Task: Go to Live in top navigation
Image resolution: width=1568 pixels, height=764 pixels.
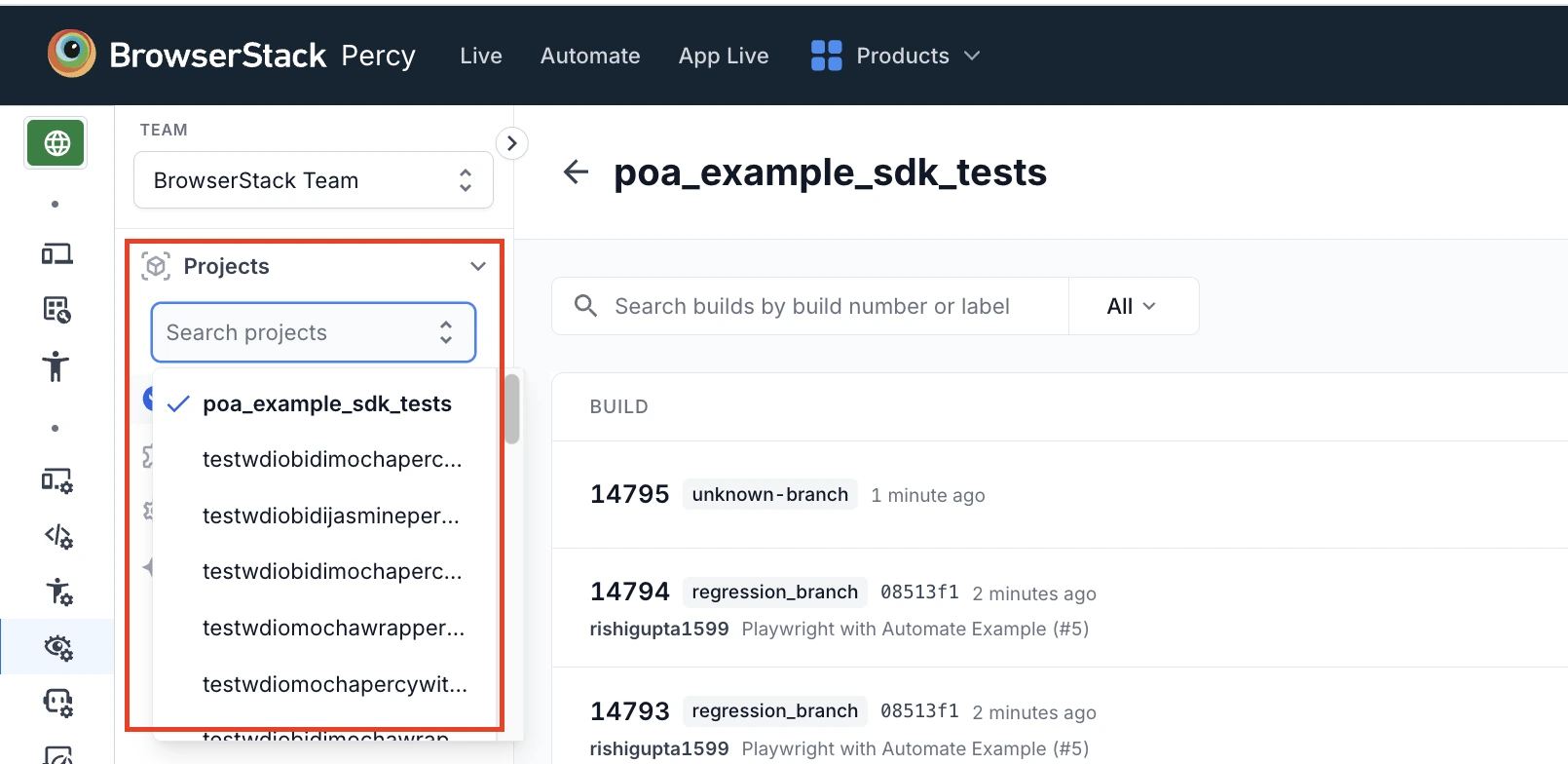Action: (x=481, y=56)
